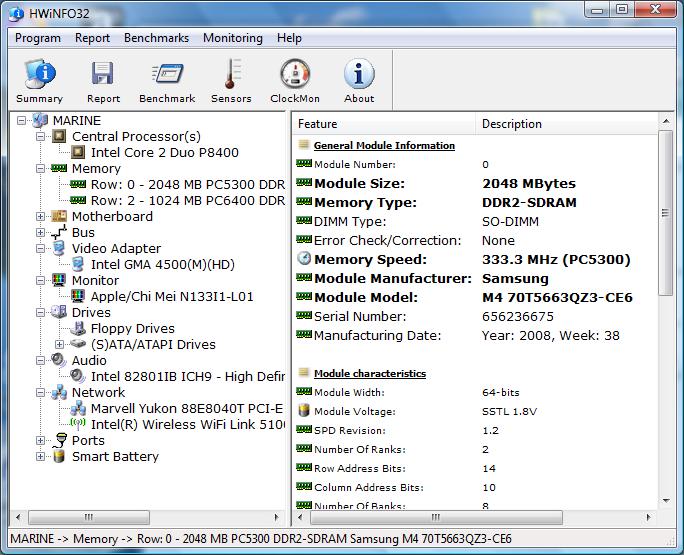This screenshot has height=555, width=684.
Task: Click the SPD Revision row label
Action: pos(350,431)
